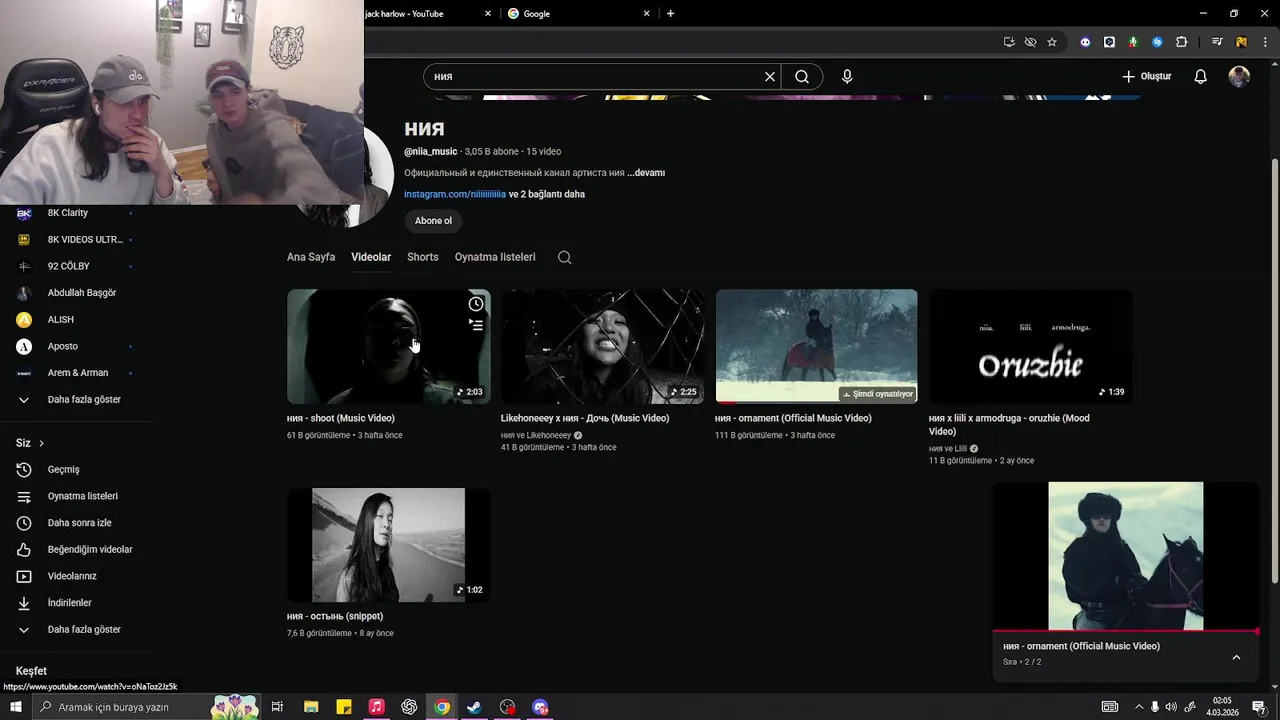
Task: Expand the channel description with ...devamı
Action: click(646, 173)
